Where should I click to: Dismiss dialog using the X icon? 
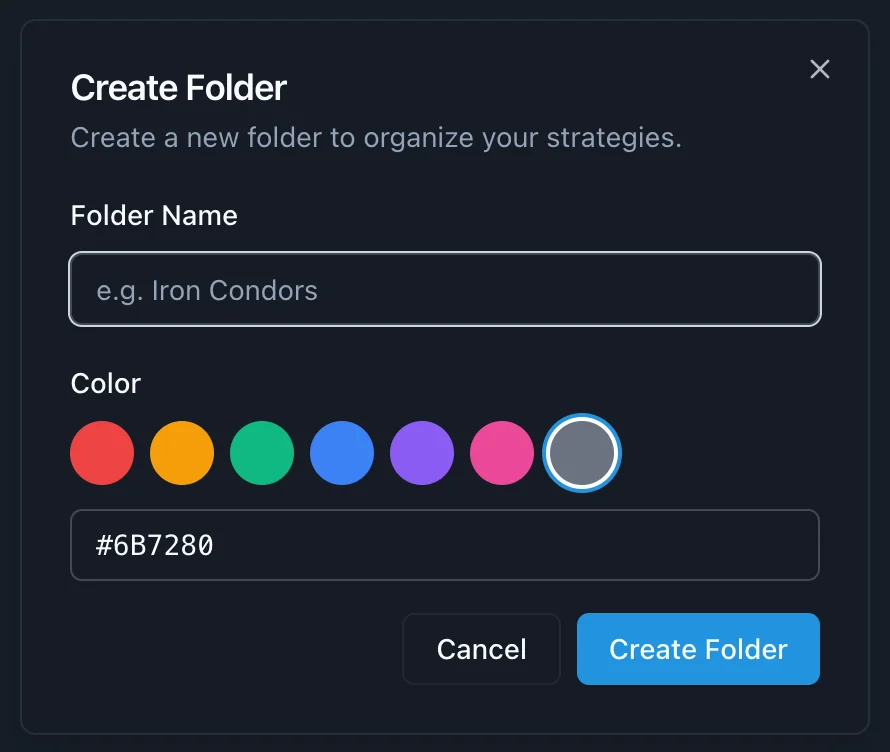point(820,69)
